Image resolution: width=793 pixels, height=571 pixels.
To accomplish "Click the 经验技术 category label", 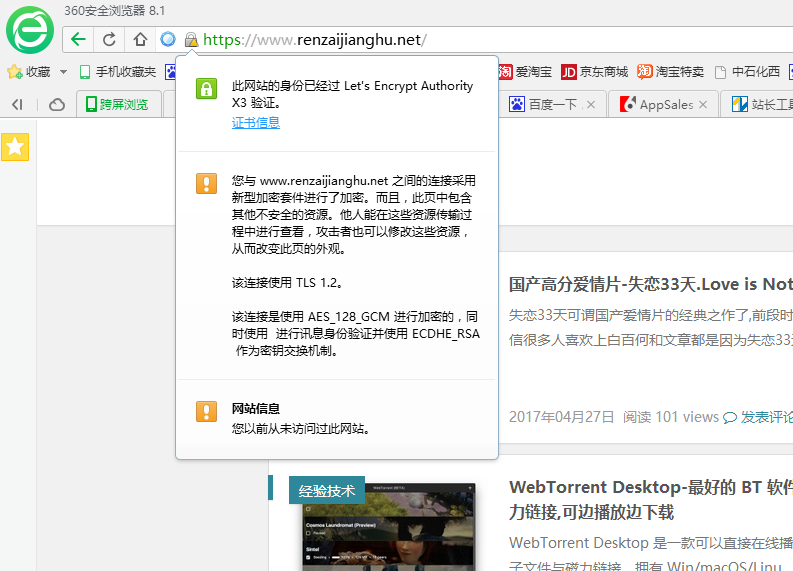I will [327, 490].
